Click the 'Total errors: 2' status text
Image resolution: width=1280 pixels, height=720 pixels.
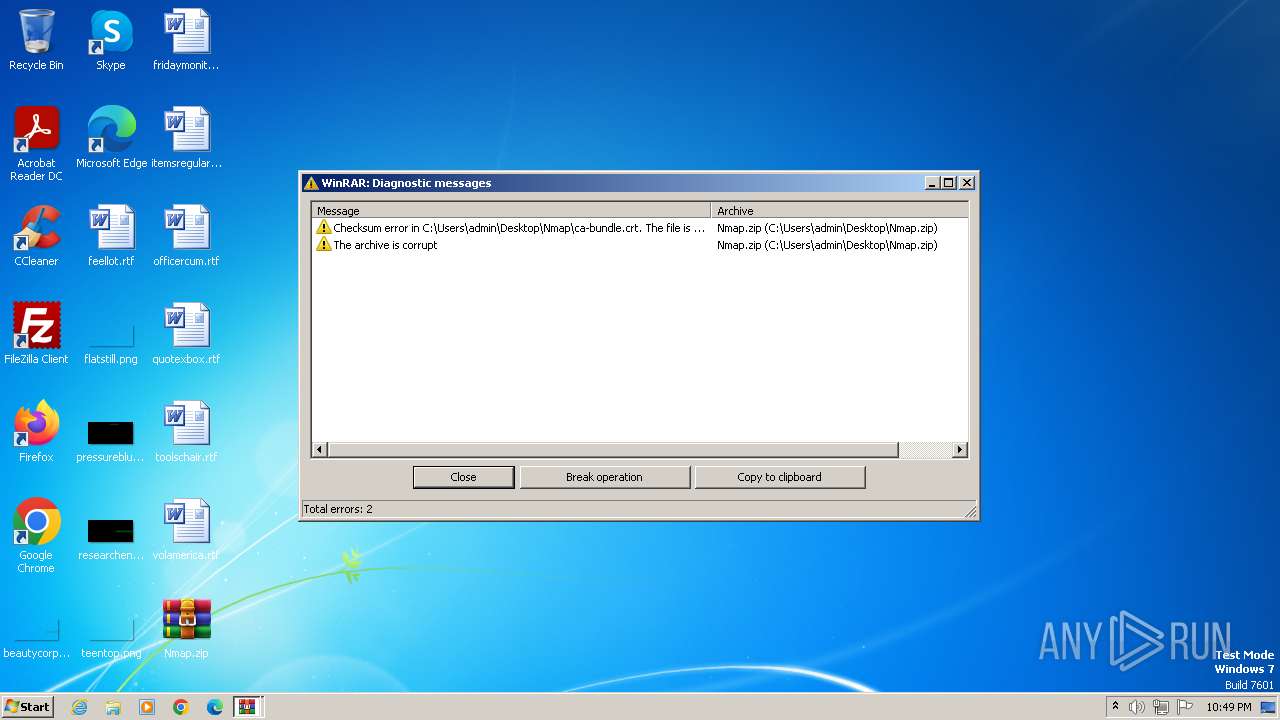pyautogui.click(x=338, y=509)
